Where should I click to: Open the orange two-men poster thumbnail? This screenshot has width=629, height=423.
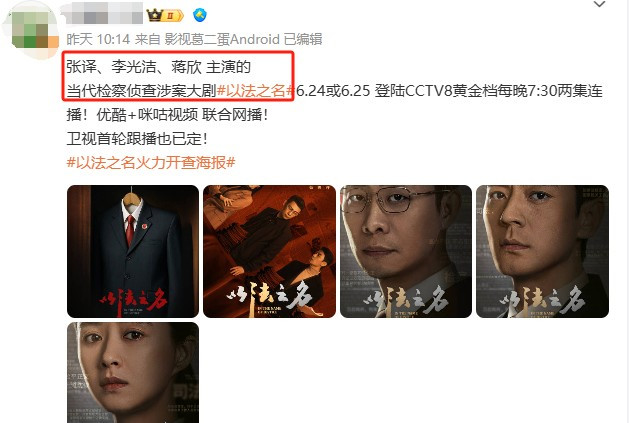[x=270, y=251]
